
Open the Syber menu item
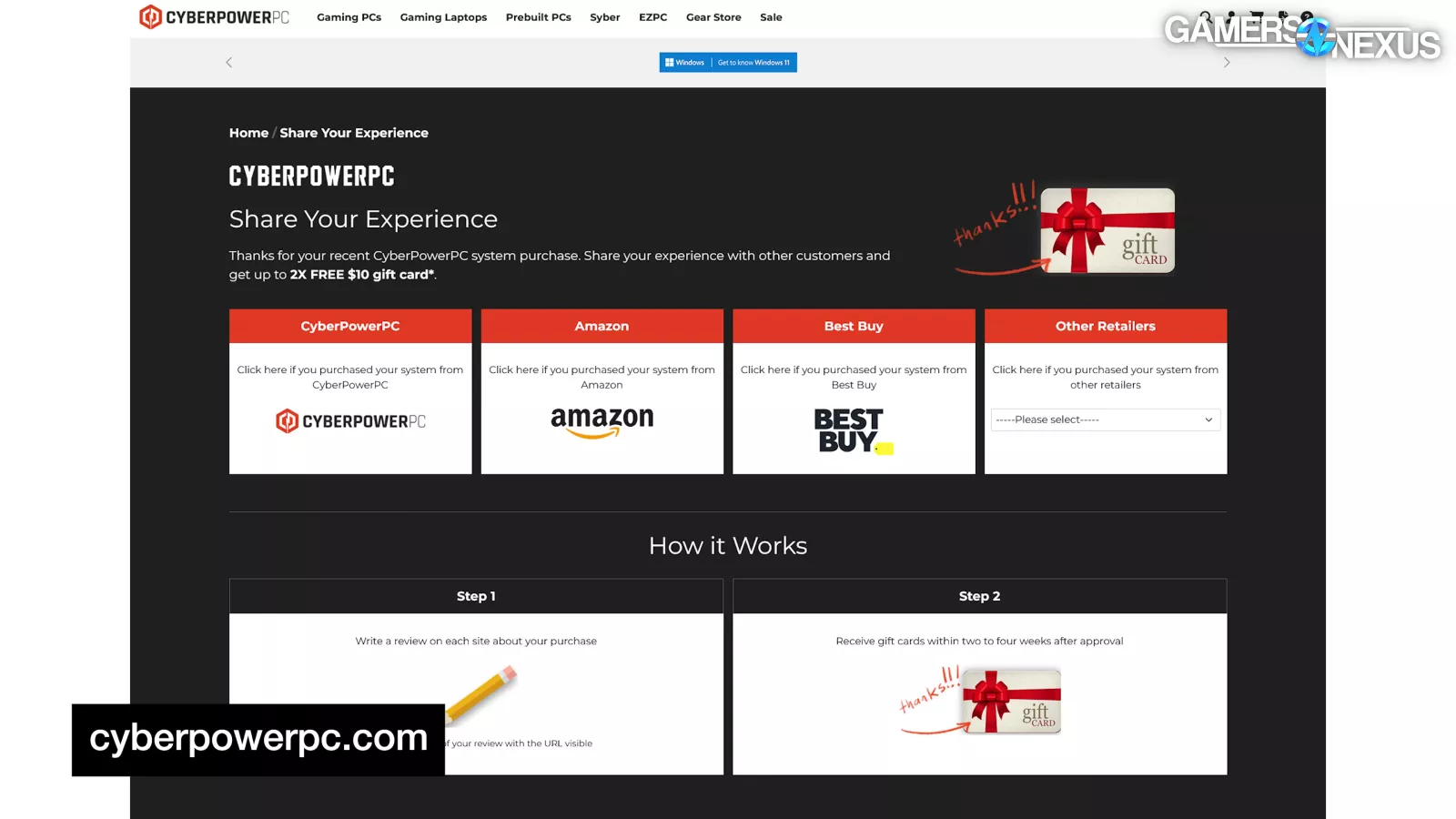coord(604,17)
